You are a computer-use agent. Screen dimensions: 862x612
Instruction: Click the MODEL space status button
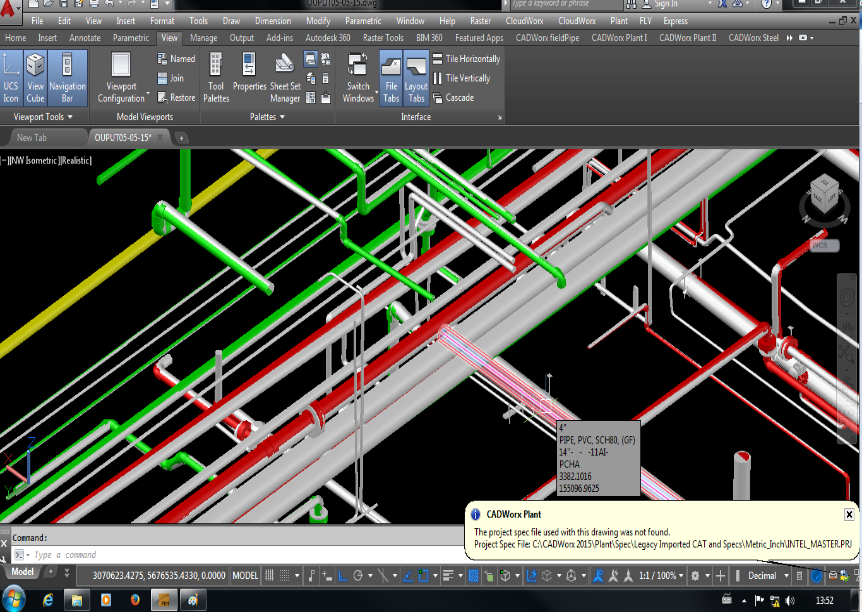245,576
